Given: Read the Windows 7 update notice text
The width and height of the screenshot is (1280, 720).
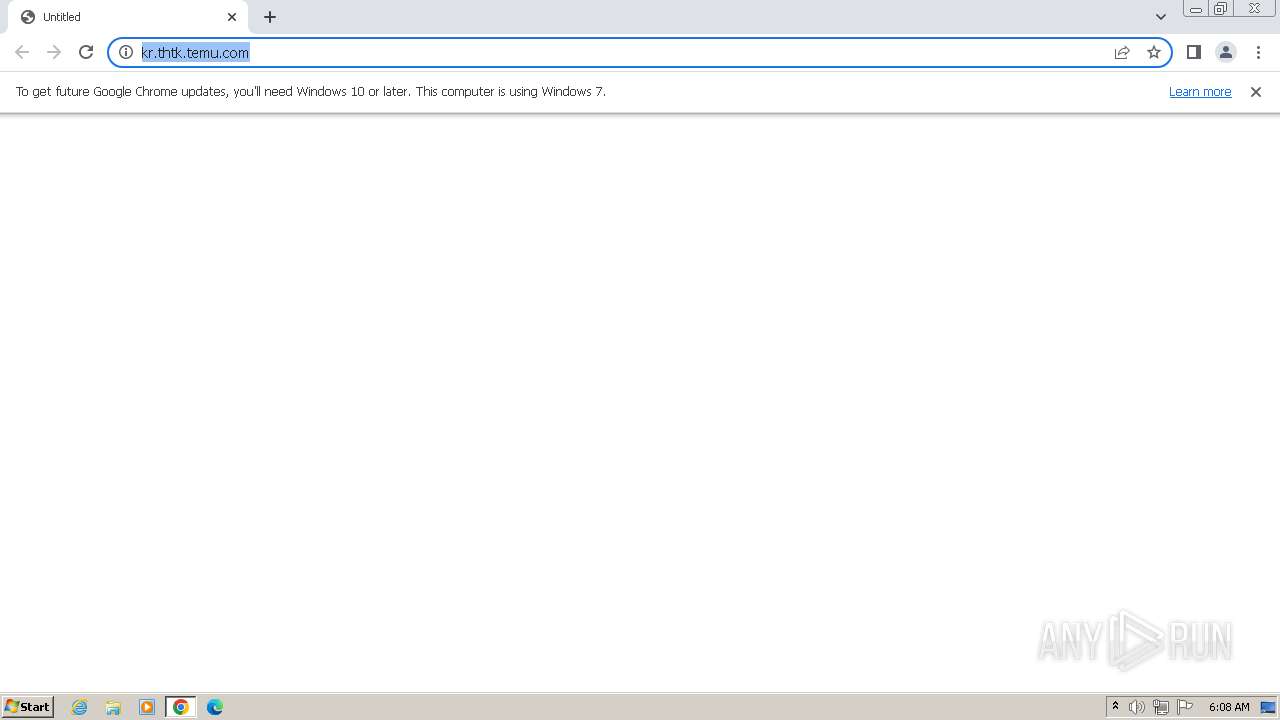Looking at the screenshot, I should [311, 91].
